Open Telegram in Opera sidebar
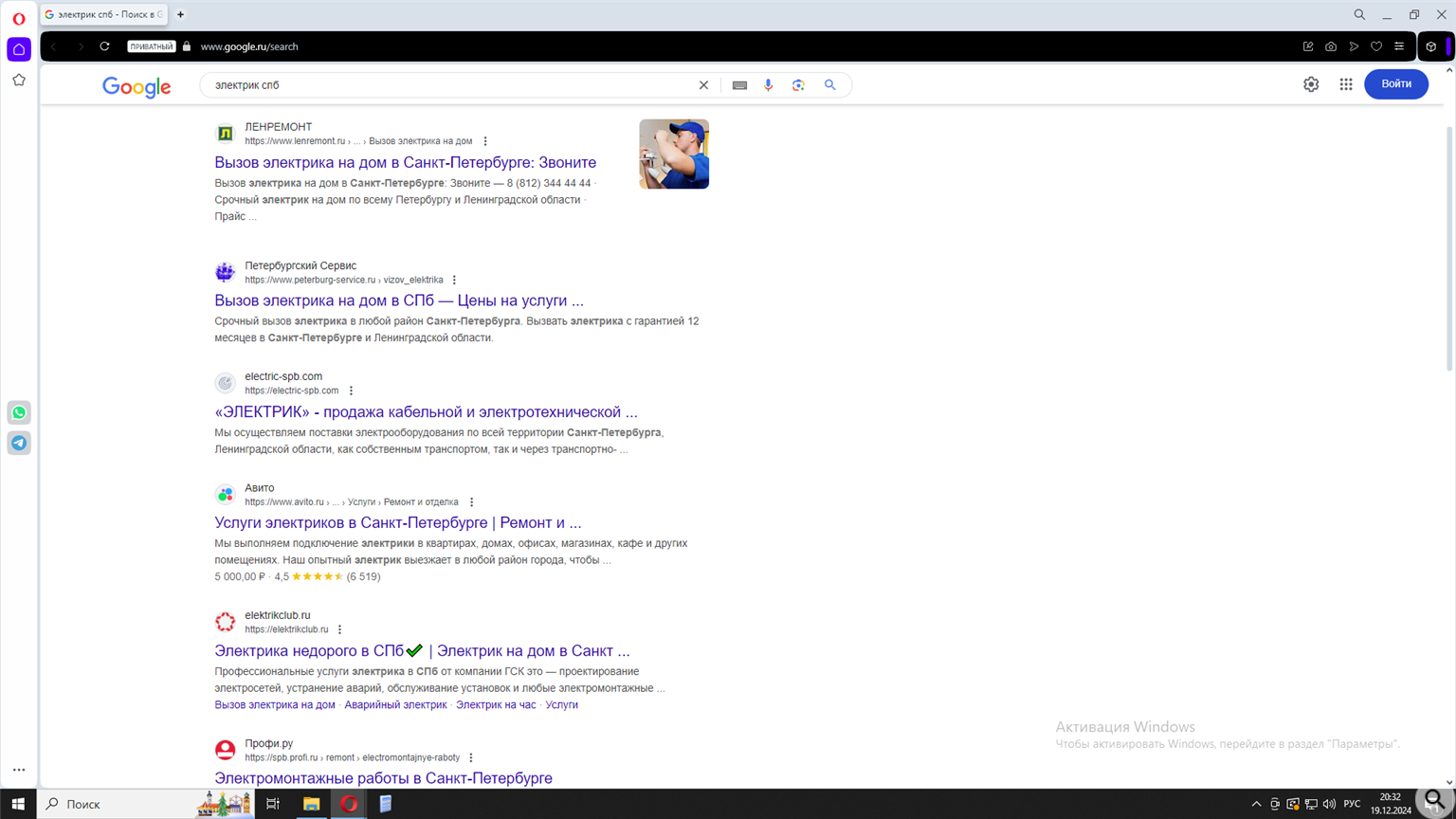This screenshot has height=819, width=1456. point(19,443)
